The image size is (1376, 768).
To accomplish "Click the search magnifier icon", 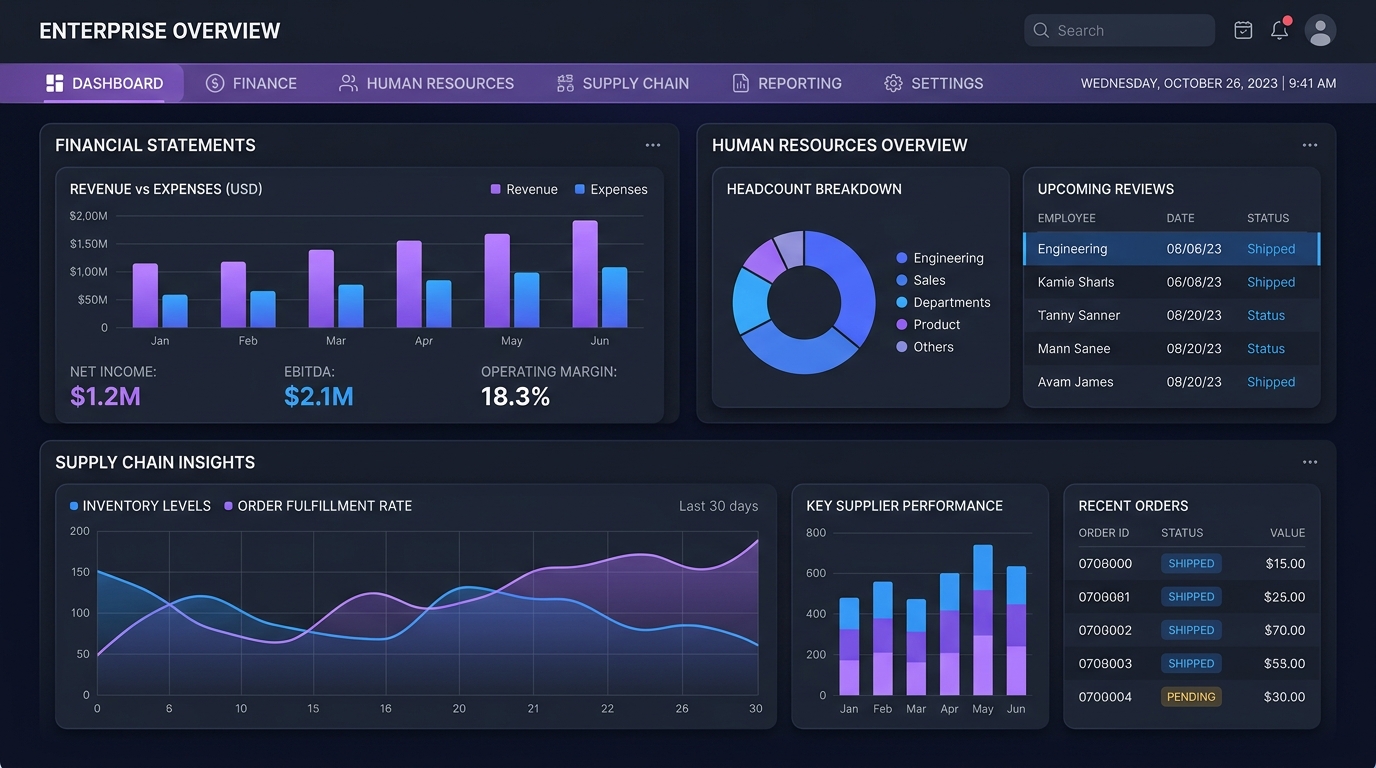I will (x=1041, y=30).
